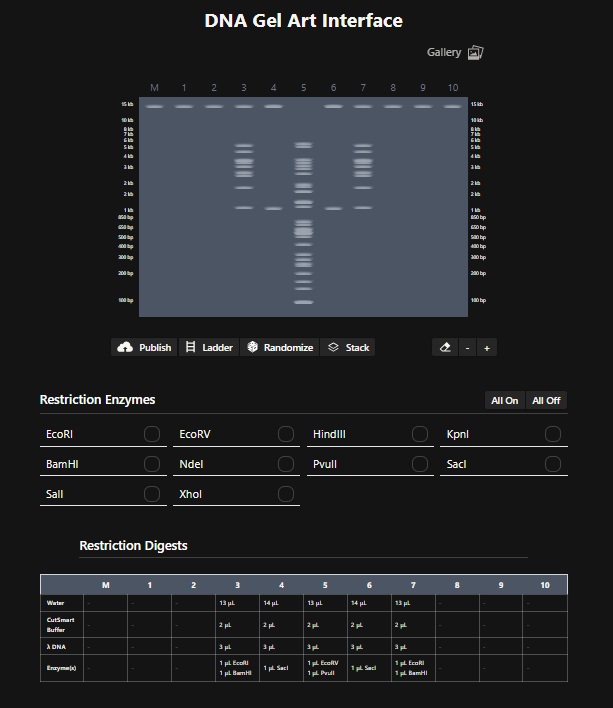Enable the EcoRI enzyme checkbox
Image resolution: width=613 pixels, height=708 pixels.
coord(152,434)
